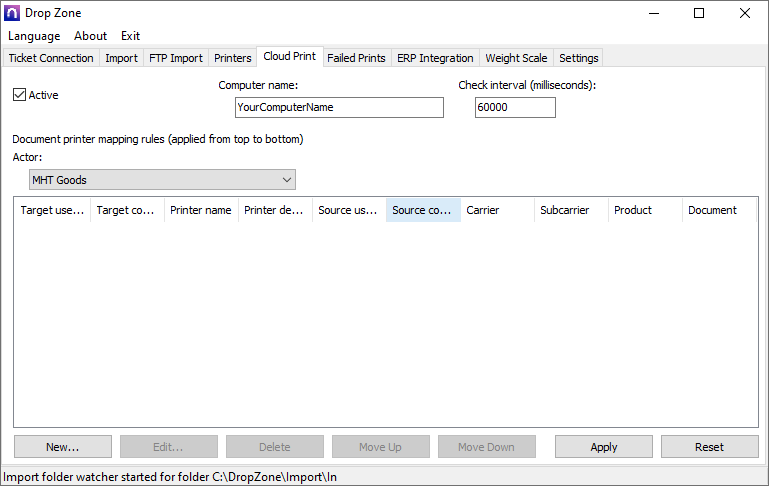Click the Apply button

pos(604,447)
